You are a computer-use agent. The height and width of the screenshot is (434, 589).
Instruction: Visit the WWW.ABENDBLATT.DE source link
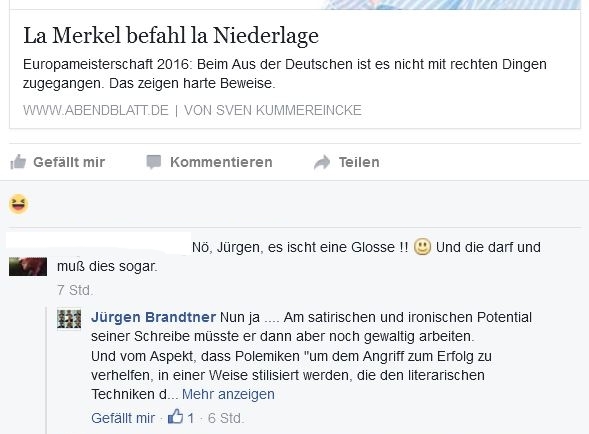(x=96, y=110)
